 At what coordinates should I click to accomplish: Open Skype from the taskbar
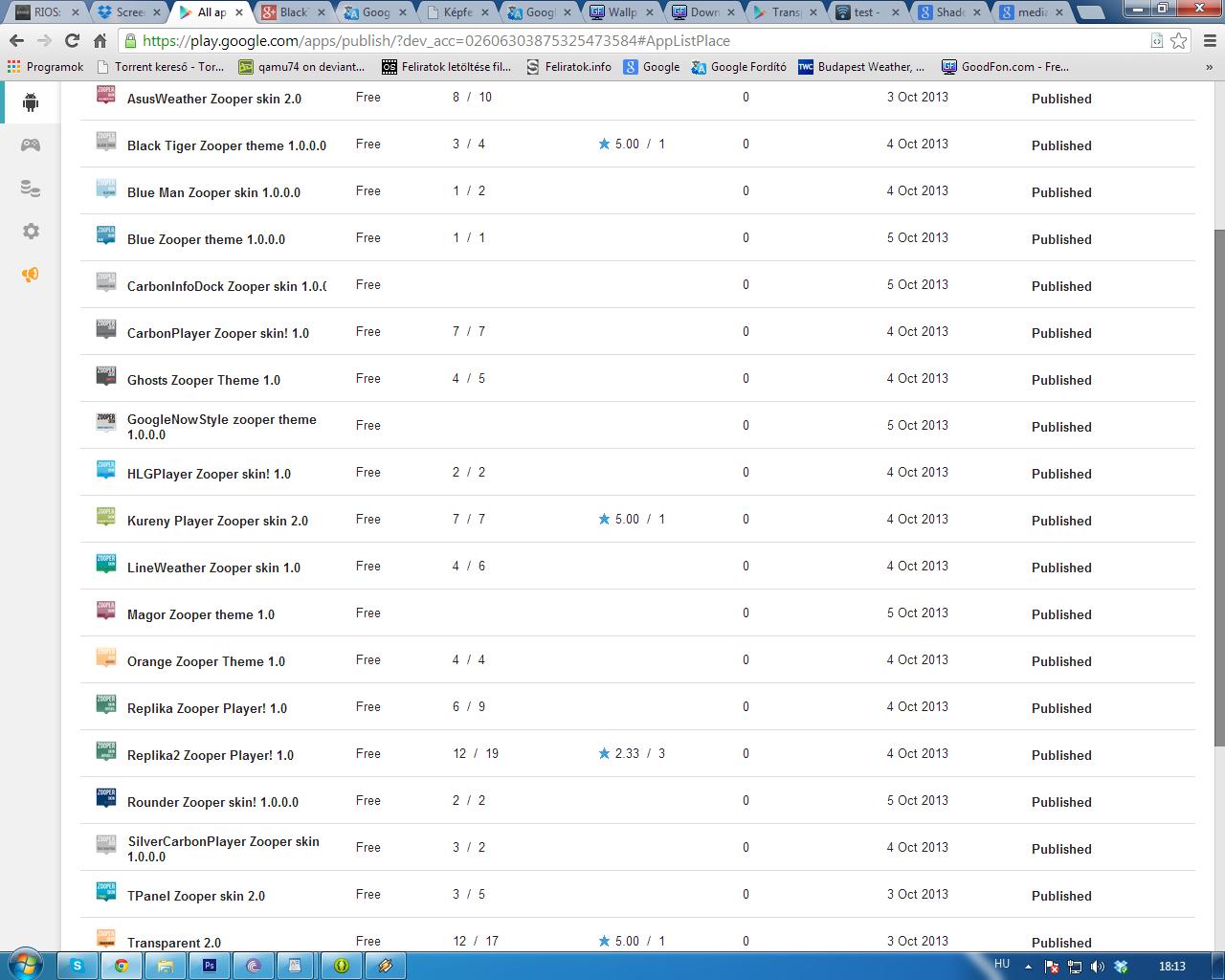tap(78, 966)
